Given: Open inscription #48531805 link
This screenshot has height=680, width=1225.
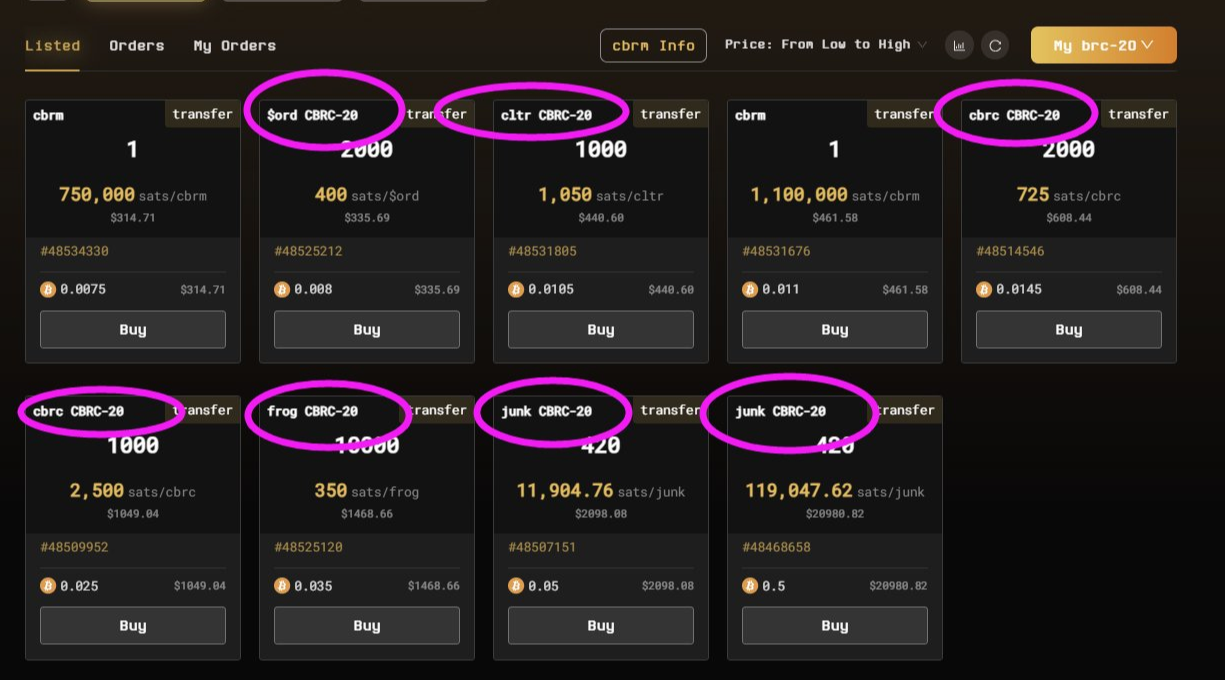Looking at the screenshot, I should pyautogui.click(x=542, y=251).
